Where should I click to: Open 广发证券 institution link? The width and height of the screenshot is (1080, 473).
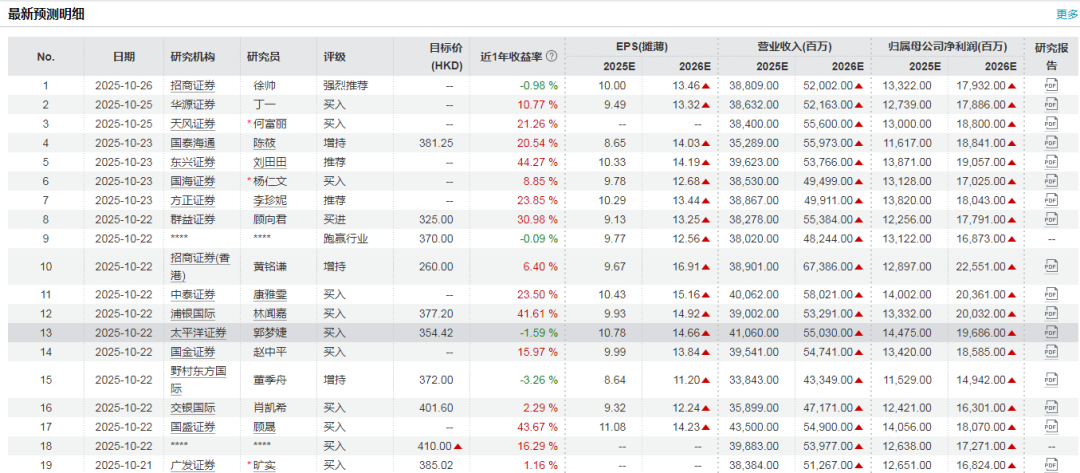(192, 466)
